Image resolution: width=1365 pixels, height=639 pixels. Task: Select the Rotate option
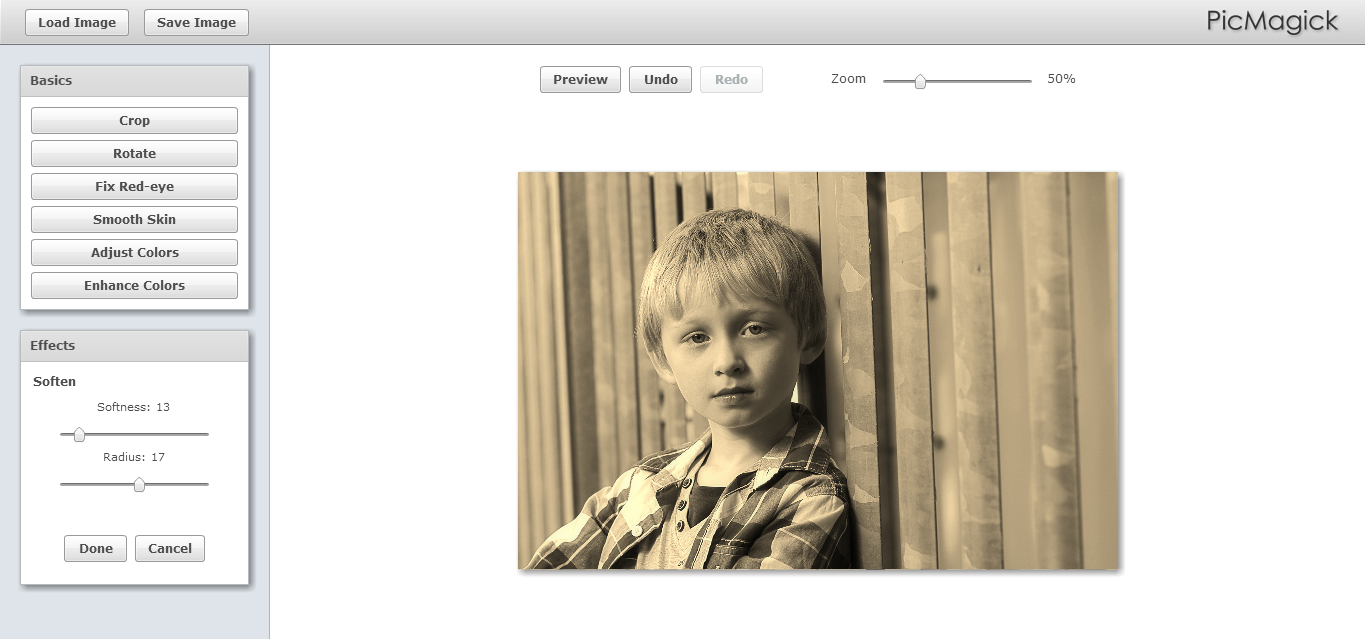coord(134,153)
